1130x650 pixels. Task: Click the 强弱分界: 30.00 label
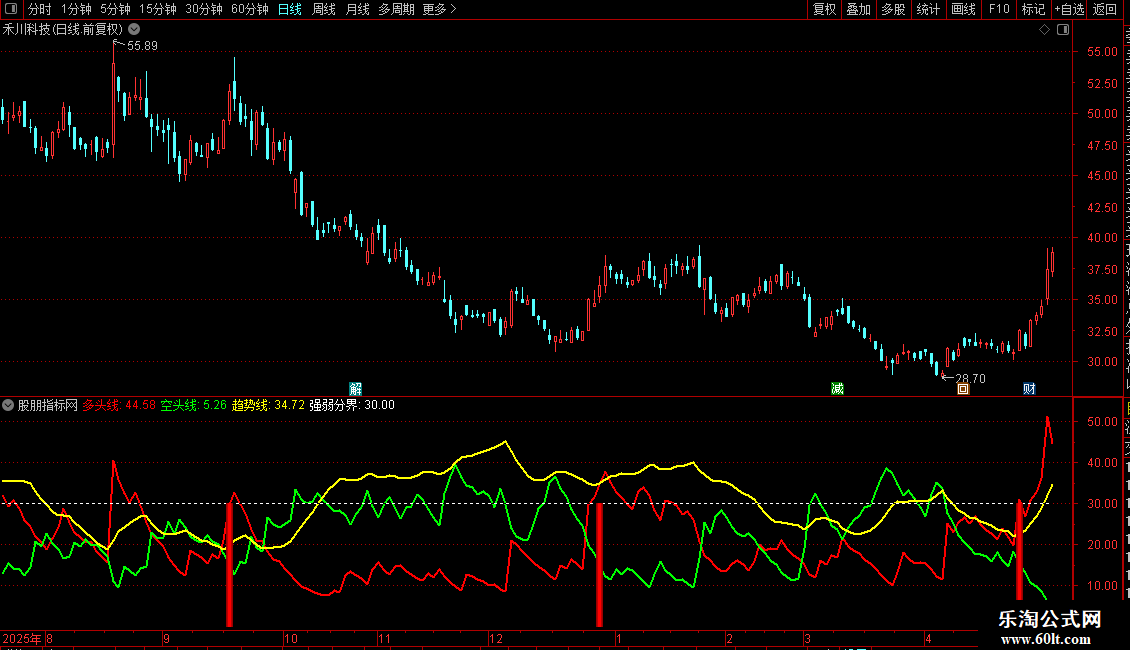click(352, 405)
